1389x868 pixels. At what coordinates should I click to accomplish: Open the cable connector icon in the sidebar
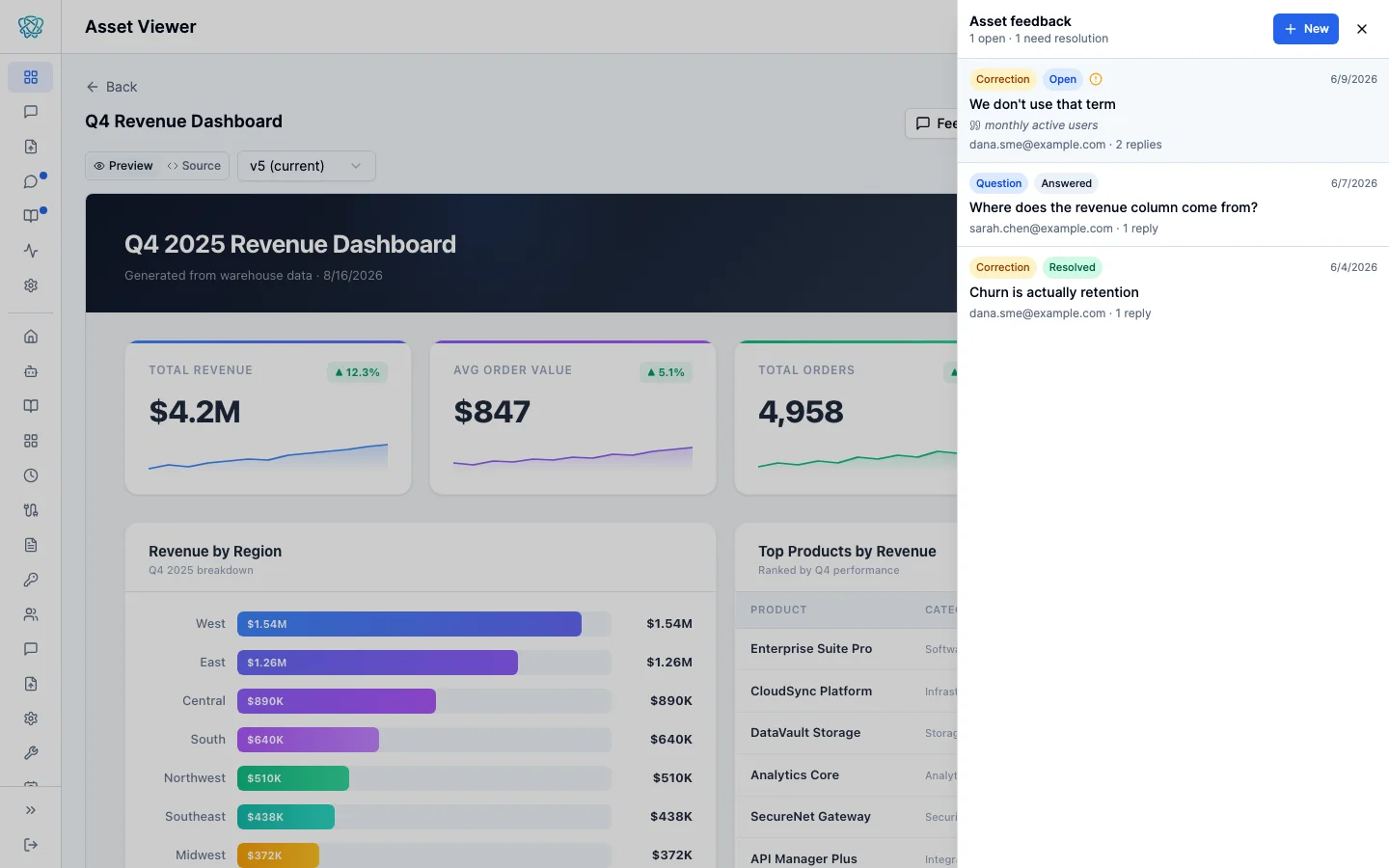click(x=31, y=510)
